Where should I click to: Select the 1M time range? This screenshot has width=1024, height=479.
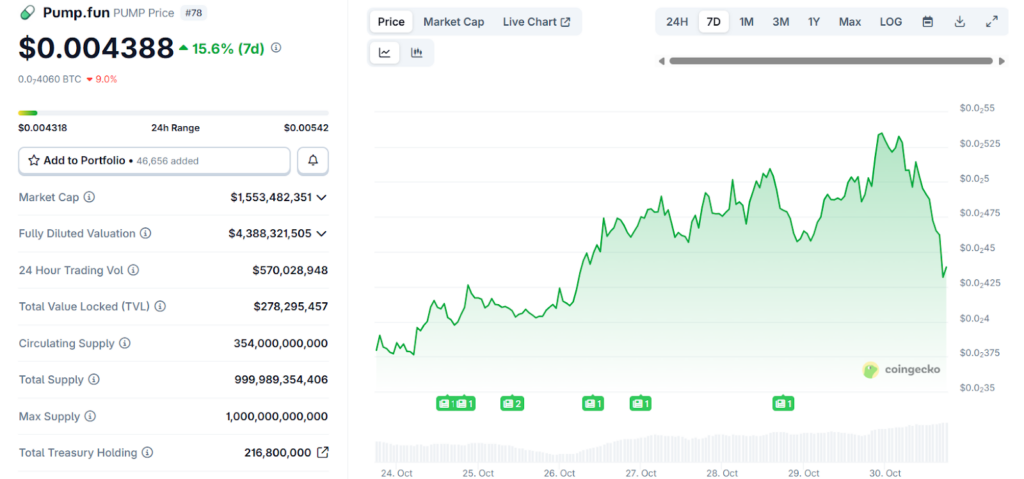[x=746, y=22]
